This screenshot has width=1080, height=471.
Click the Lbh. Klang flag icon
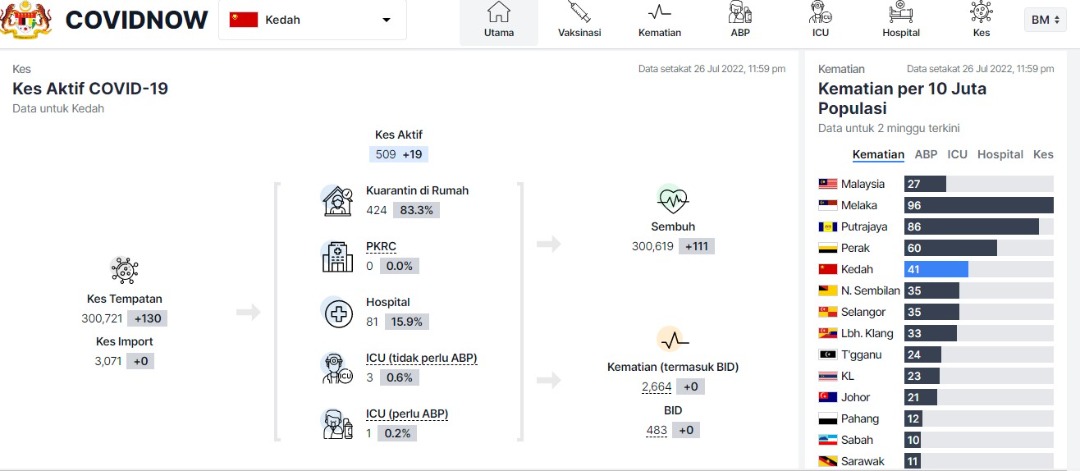click(827, 333)
